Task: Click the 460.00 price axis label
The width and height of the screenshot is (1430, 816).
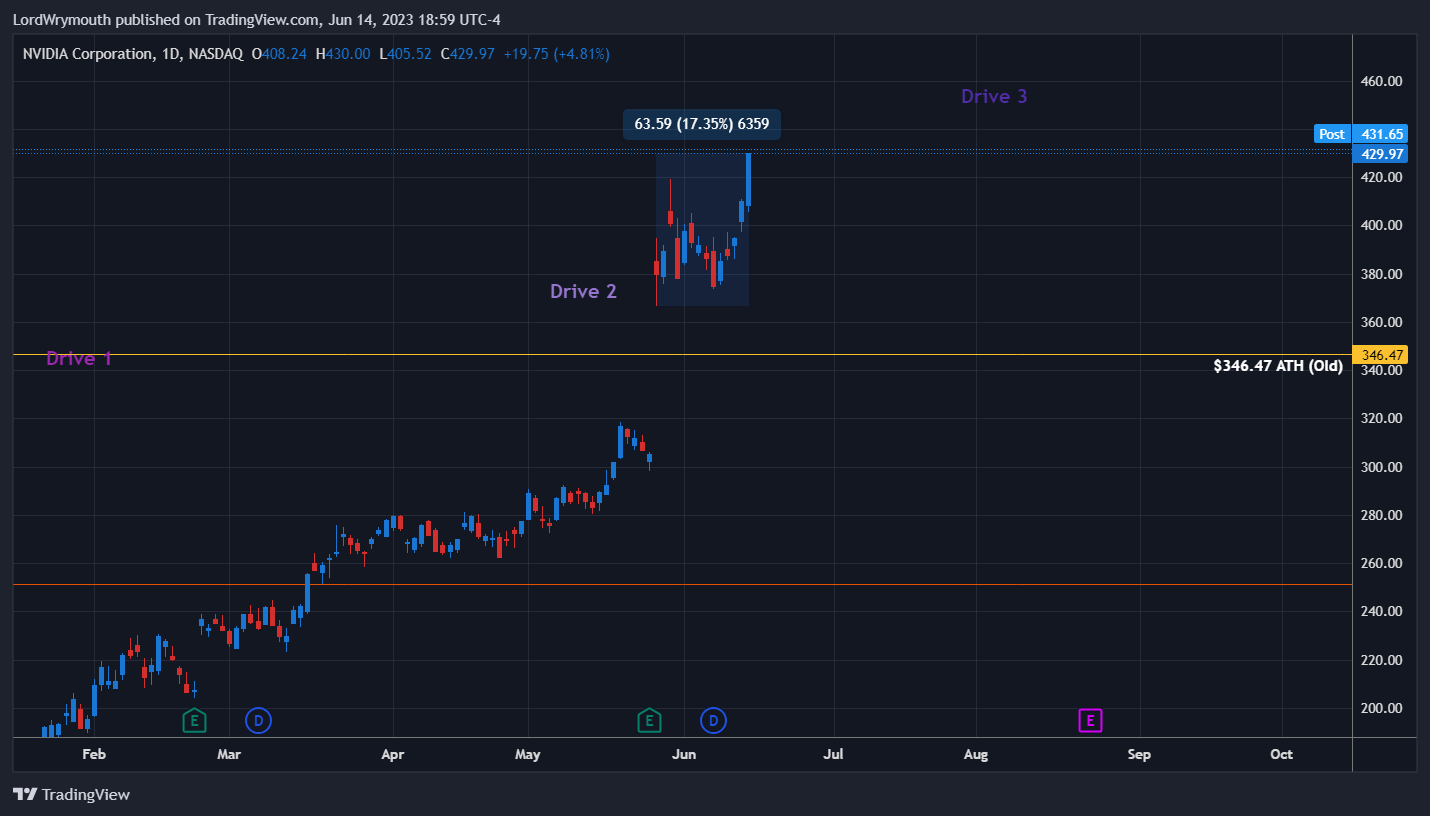Action: [1381, 81]
